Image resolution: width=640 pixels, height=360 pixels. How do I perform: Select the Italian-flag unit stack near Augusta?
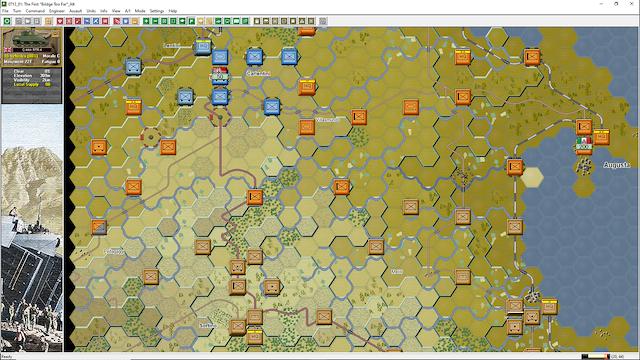tap(584, 145)
